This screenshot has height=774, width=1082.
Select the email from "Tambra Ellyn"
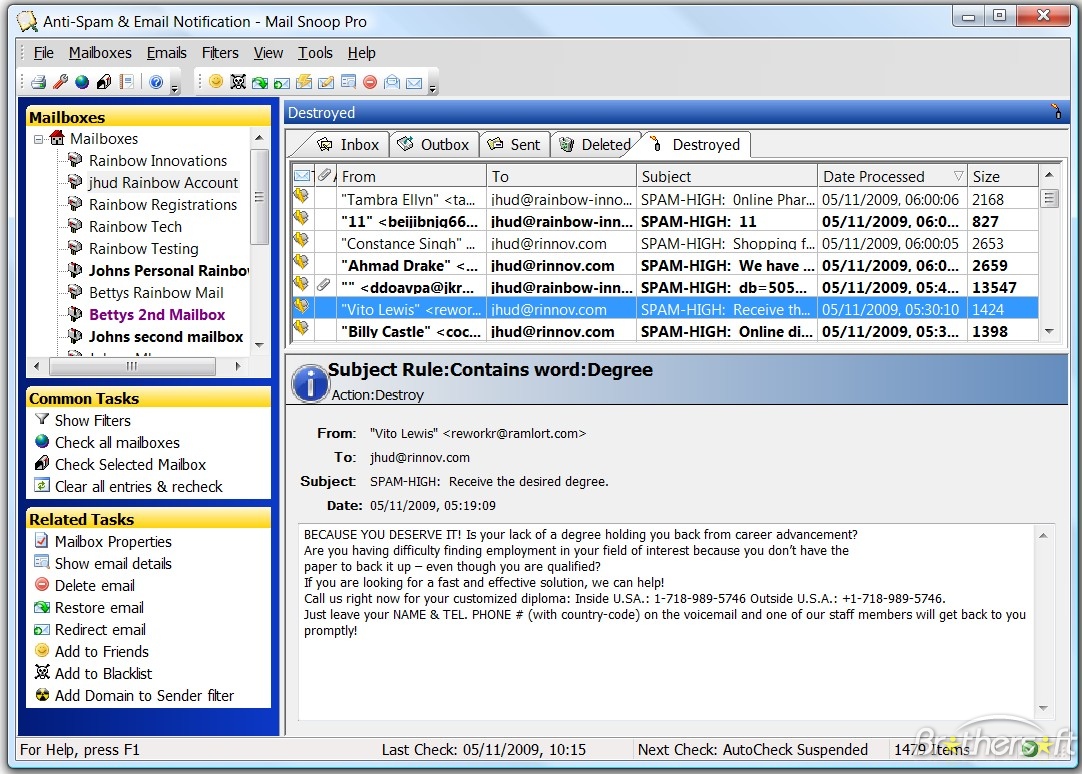pos(665,200)
